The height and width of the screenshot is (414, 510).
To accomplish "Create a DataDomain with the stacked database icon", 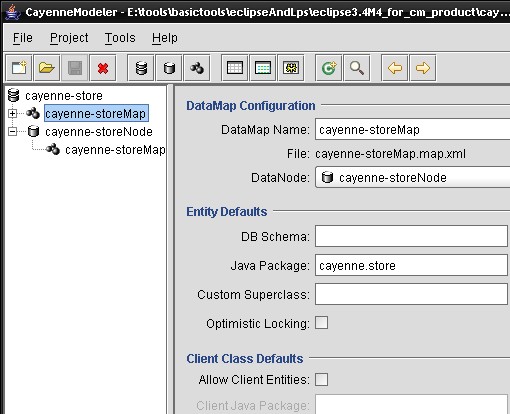I will coord(141,68).
